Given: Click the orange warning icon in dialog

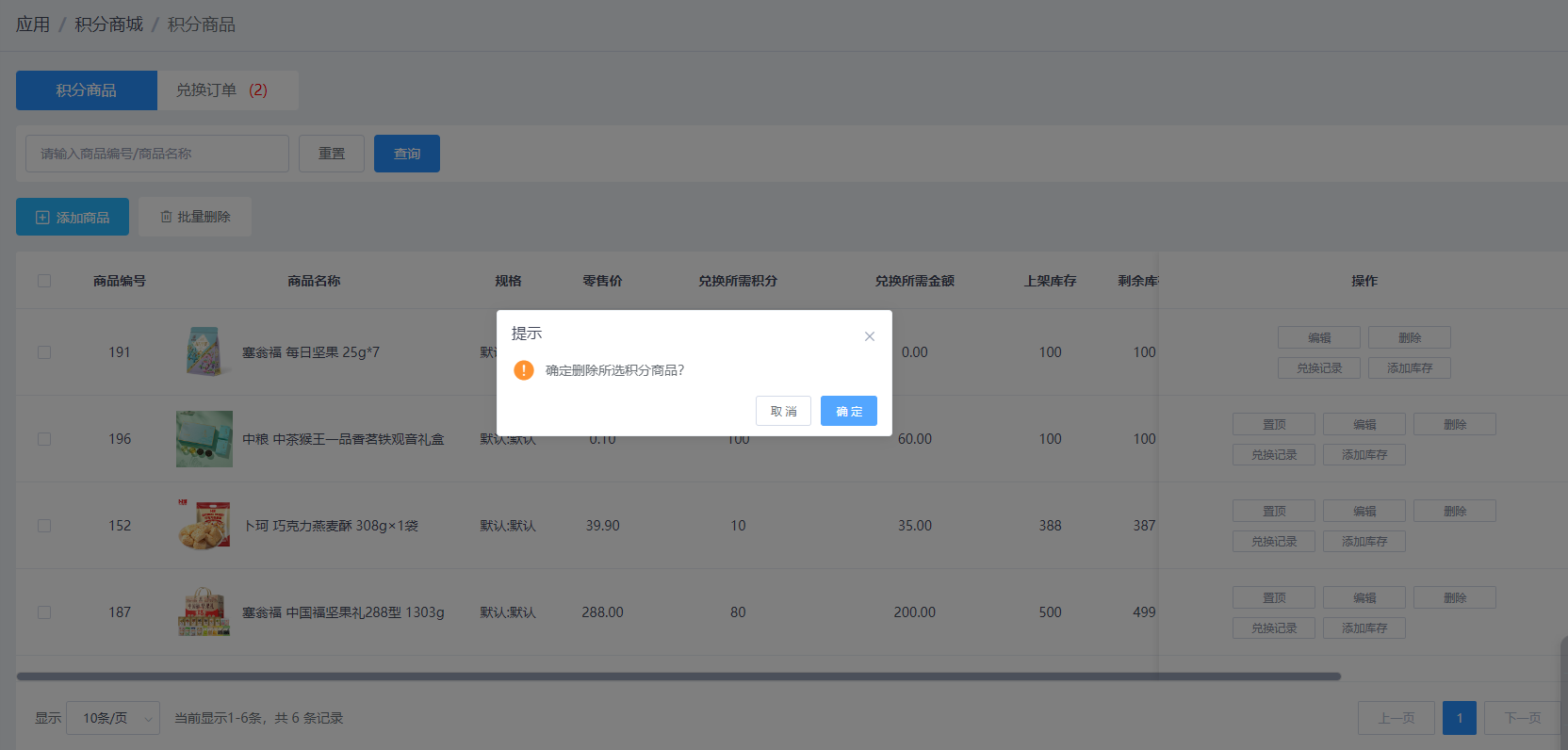Looking at the screenshot, I should point(524,370).
